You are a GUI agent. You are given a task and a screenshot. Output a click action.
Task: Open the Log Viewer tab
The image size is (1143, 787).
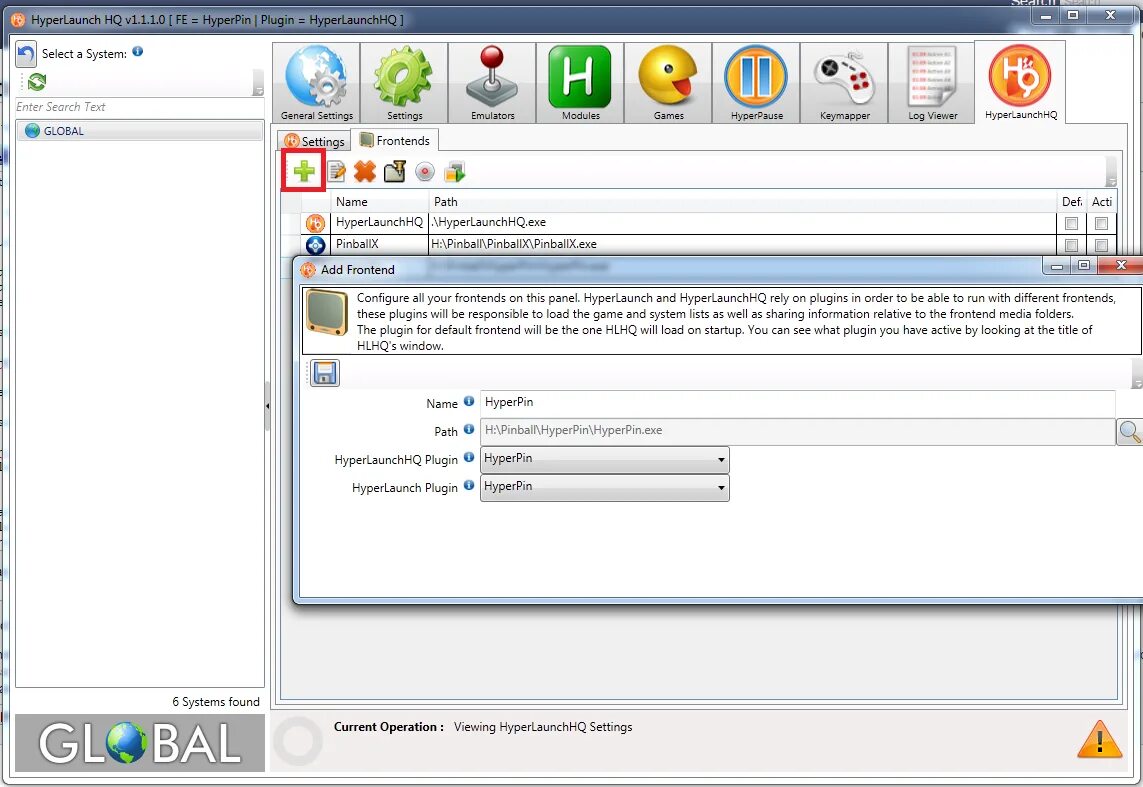click(932, 82)
